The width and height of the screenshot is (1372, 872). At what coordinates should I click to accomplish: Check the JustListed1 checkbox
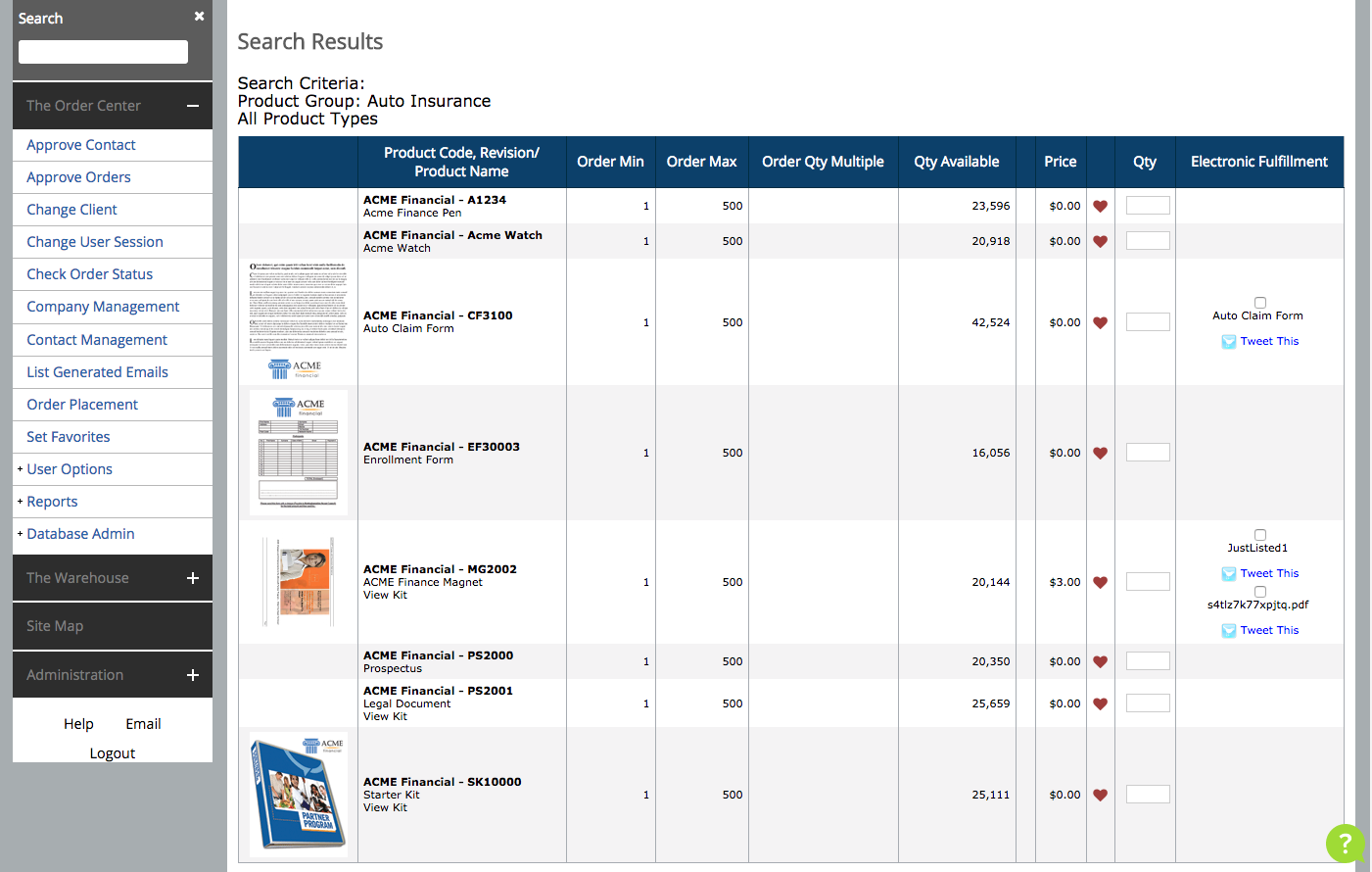pos(1260,535)
